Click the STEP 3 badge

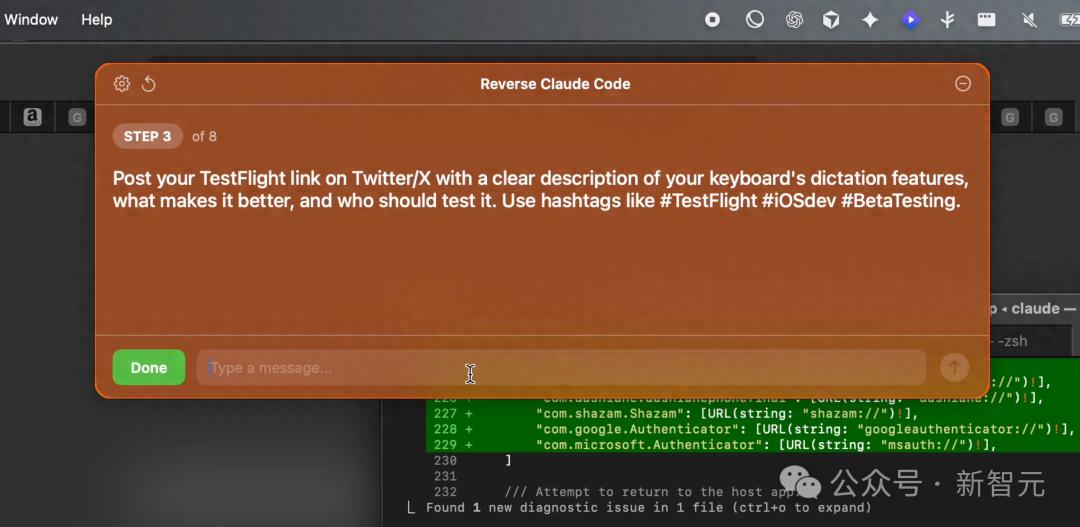[147, 136]
